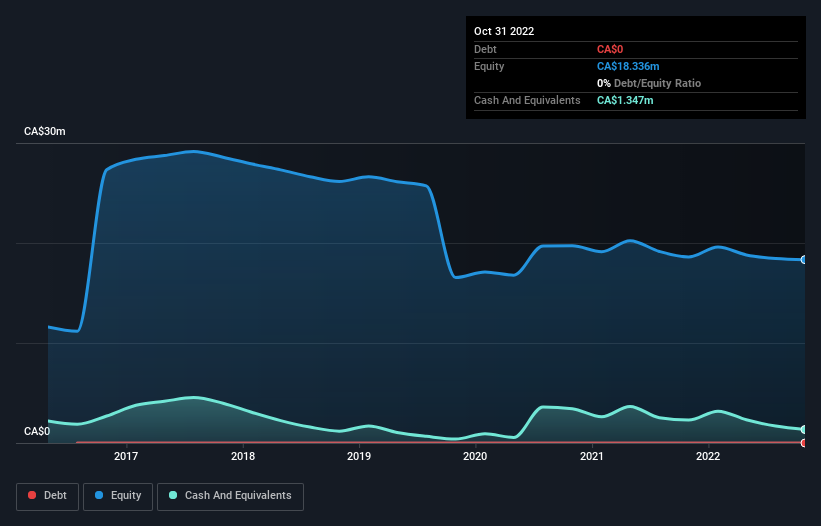Viewport: 821px width, 526px height.
Task: Click the Cash And Equivalents tooltip label
Action: tap(527, 100)
